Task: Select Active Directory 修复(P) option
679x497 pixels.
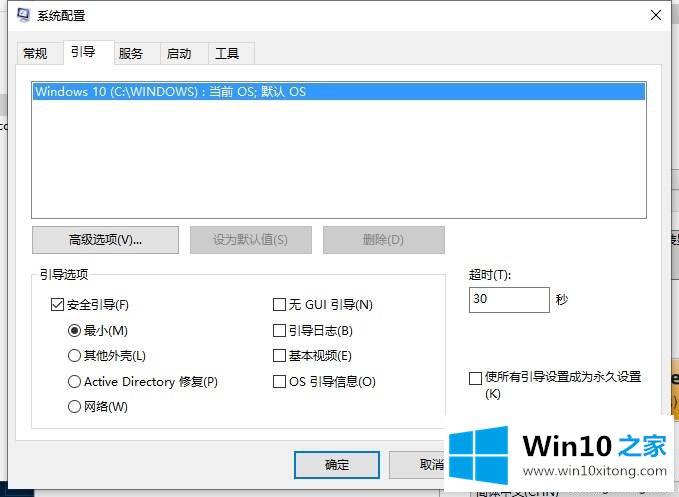Action: tap(74, 381)
